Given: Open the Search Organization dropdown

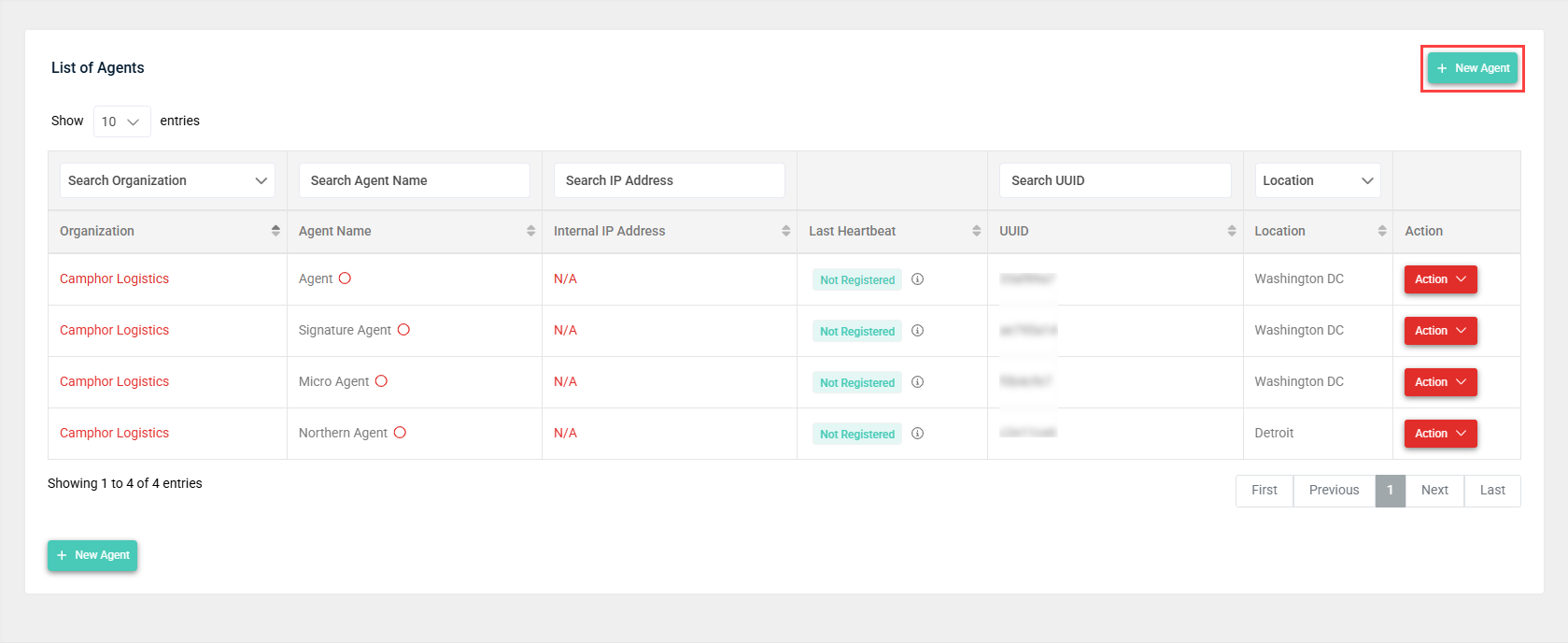Looking at the screenshot, I should point(167,180).
